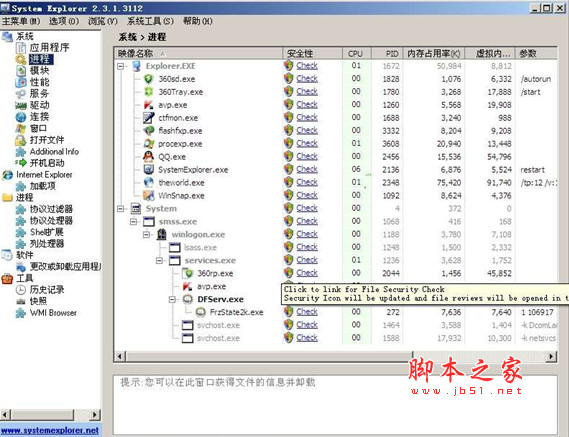Image resolution: width=569 pixels, height=437 pixels.
Task: Click Check link for 360rp.exe
Action: tap(307, 273)
